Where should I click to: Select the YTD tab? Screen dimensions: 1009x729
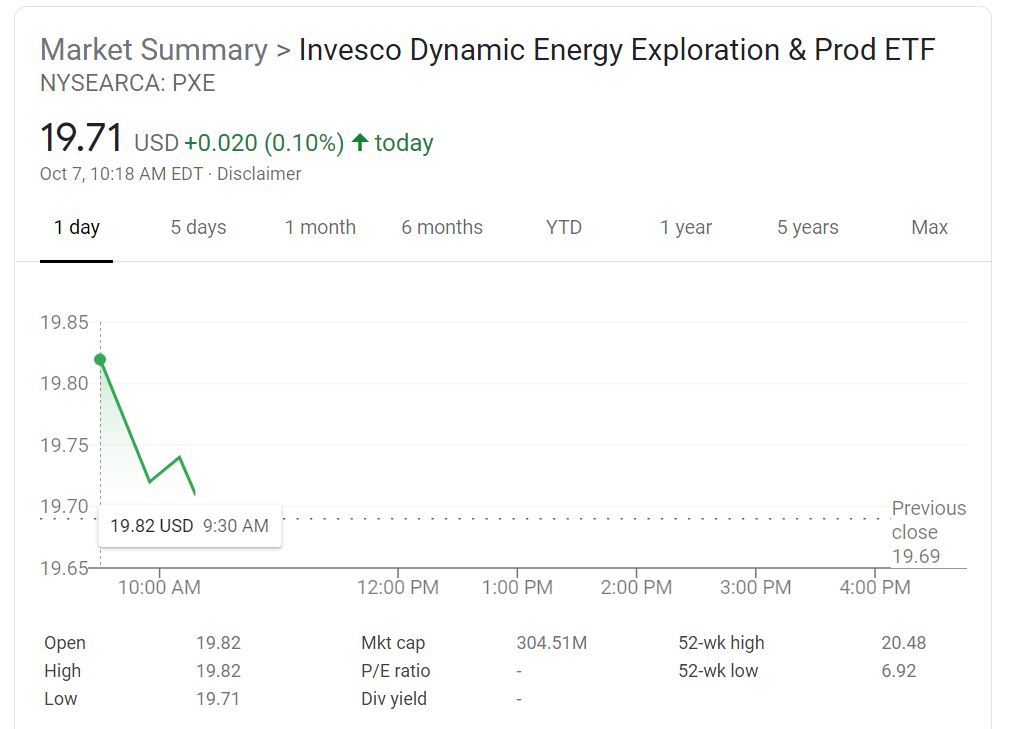[564, 227]
